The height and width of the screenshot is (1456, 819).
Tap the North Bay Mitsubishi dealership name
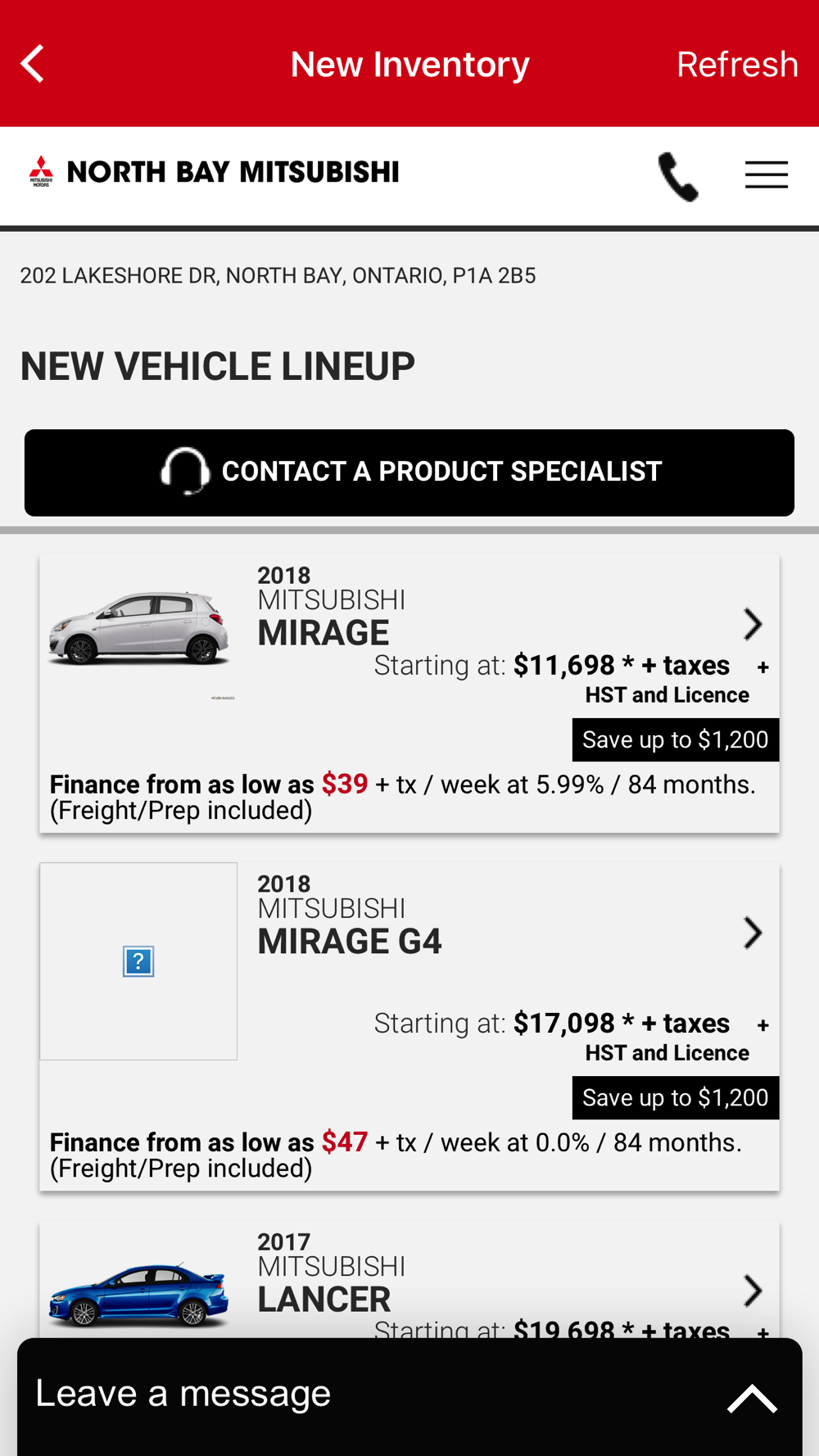point(233,172)
